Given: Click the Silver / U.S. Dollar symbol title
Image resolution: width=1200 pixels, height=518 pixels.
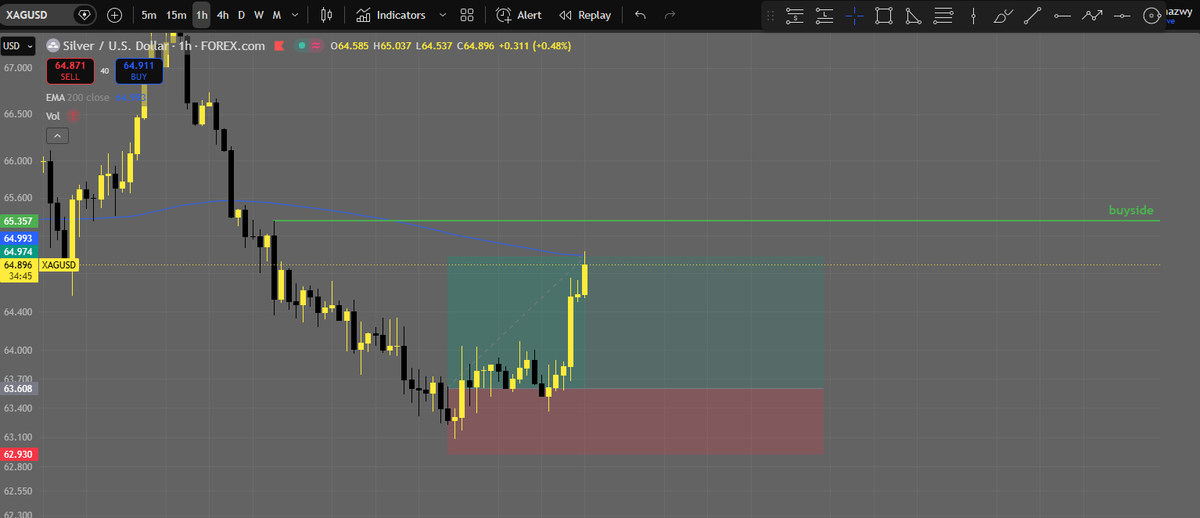Looking at the screenshot, I should click(118, 46).
